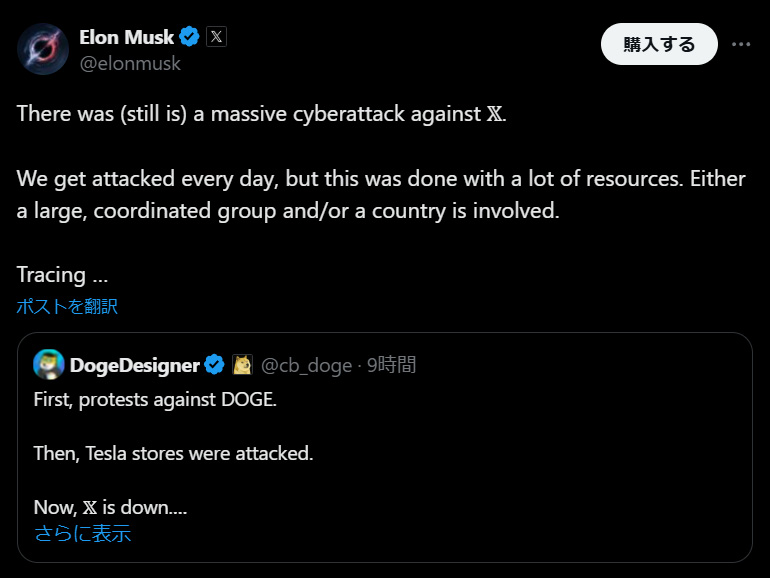Click the X affiliation badge next to Elon Musk
The image size is (770, 578).
coord(216,37)
